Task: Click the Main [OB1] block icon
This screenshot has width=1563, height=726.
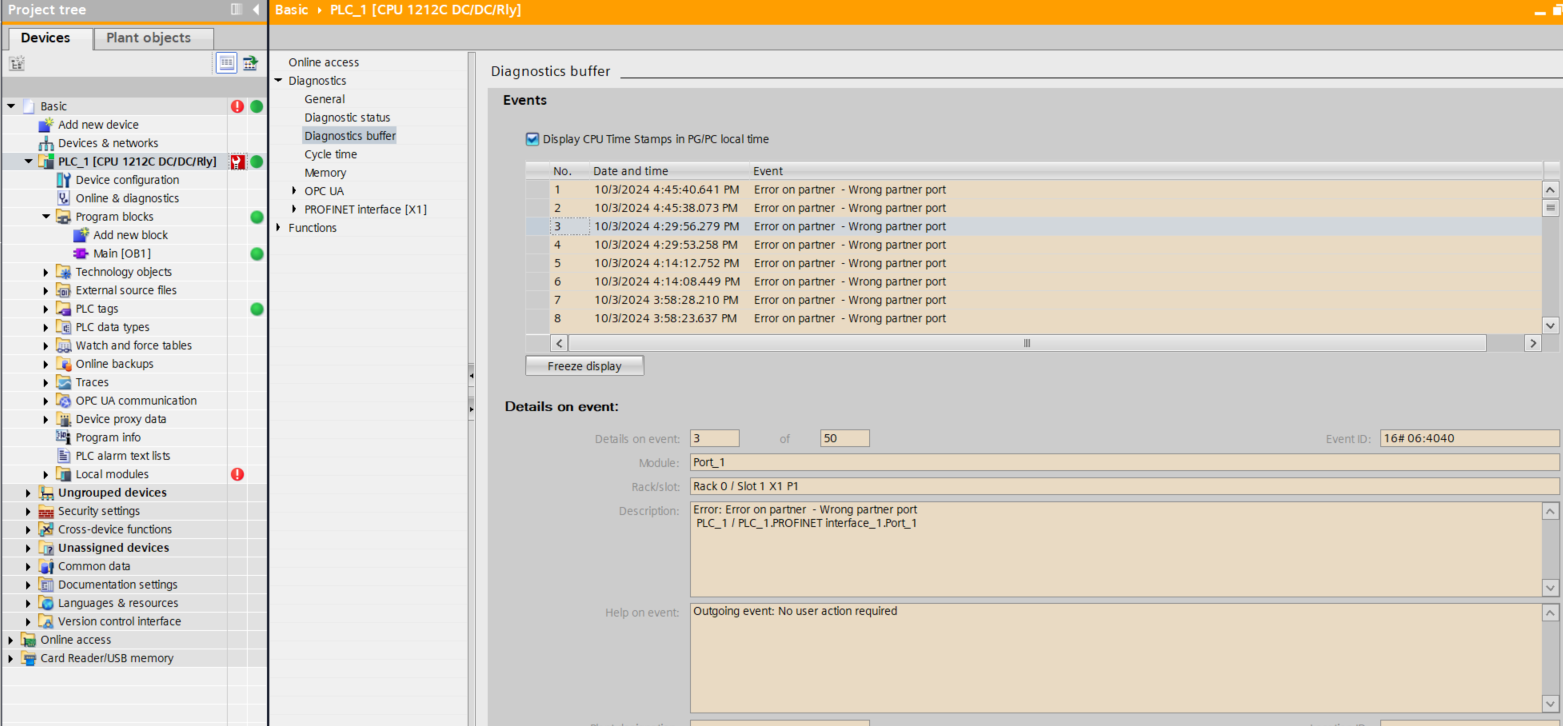Action: [81, 254]
